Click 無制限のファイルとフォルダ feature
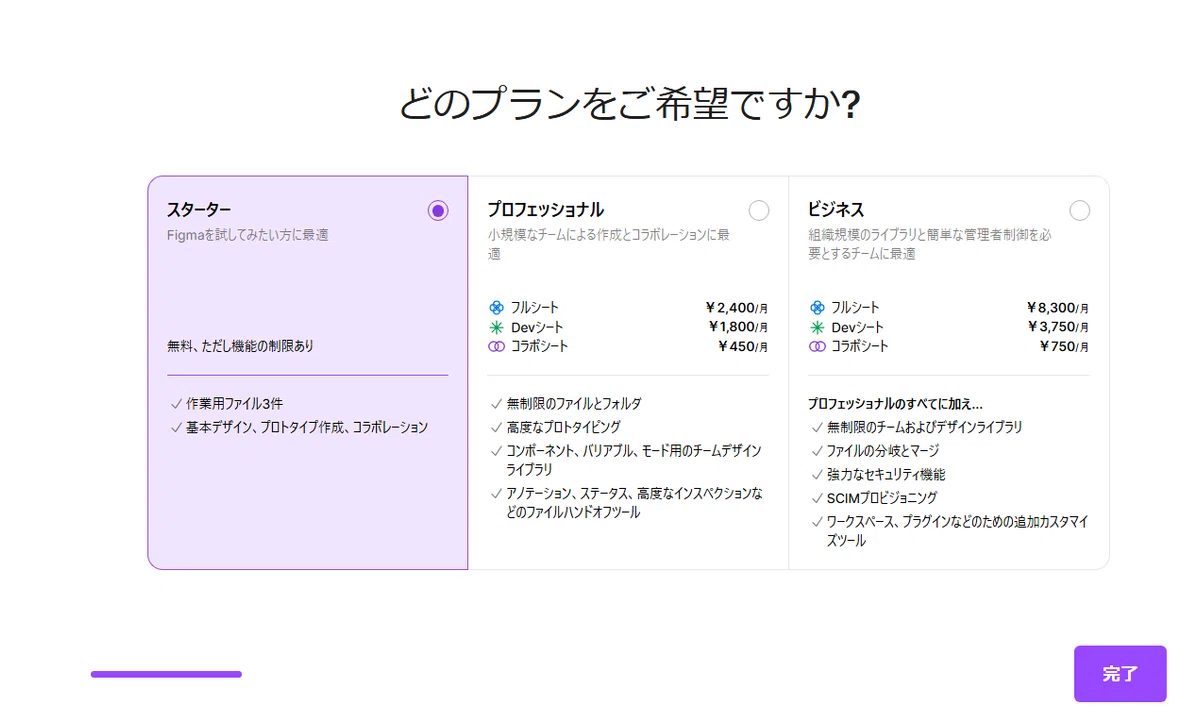The image size is (1200, 722). [x=574, y=404]
